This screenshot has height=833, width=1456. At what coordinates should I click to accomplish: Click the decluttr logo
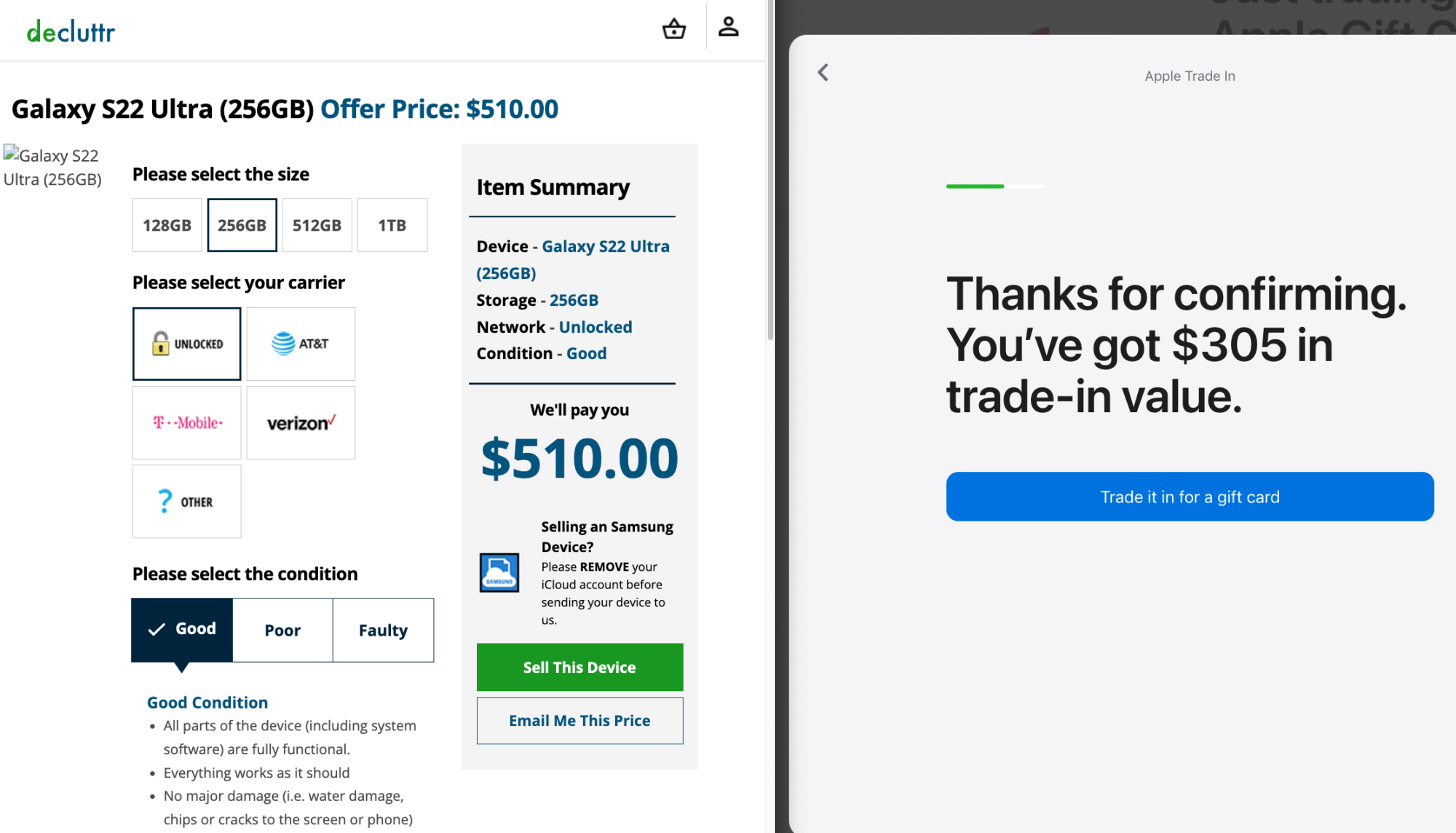pos(71,31)
